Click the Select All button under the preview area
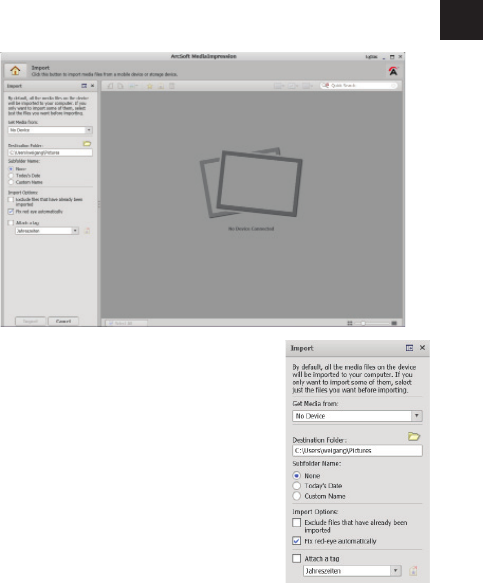Image resolution: width=483 pixels, height=583 pixels. point(125,323)
